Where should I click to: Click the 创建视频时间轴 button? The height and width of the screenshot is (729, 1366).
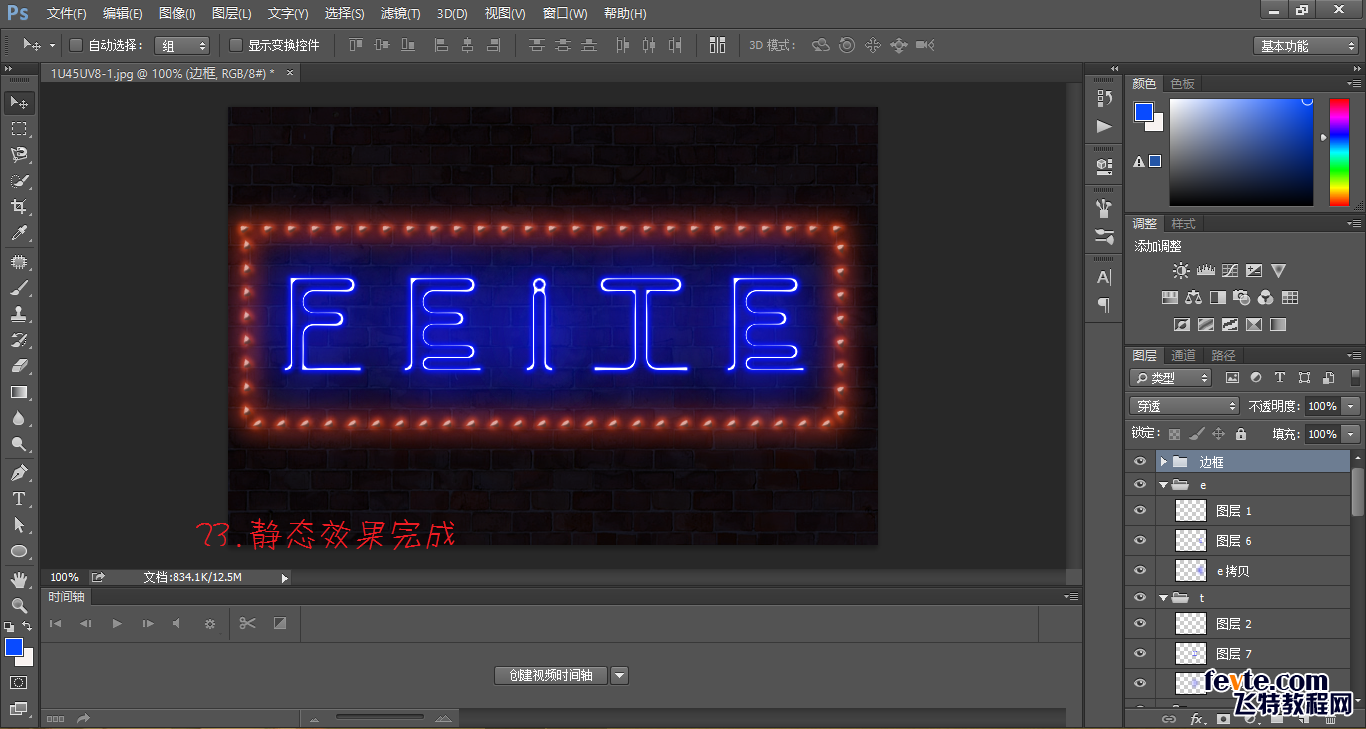549,675
